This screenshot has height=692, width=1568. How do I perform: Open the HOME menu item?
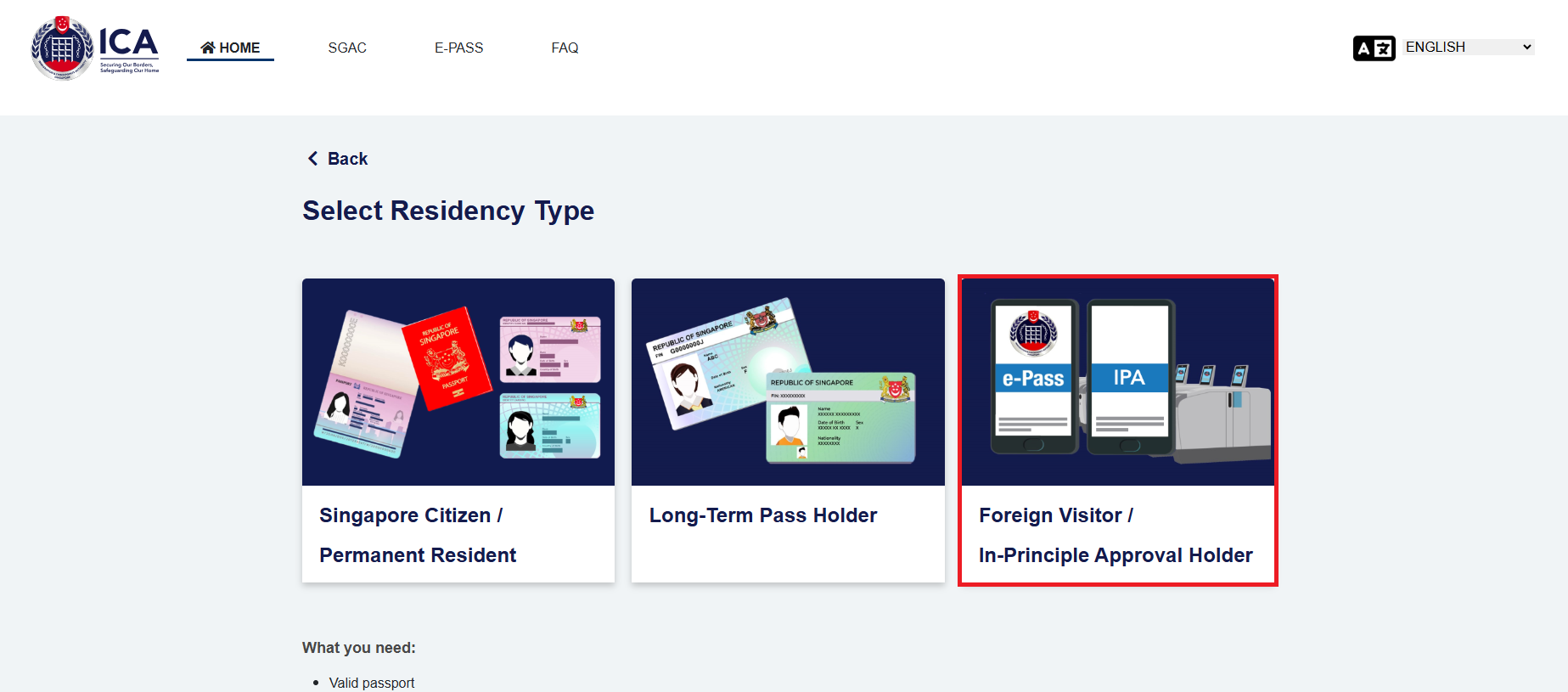pyautogui.click(x=230, y=48)
